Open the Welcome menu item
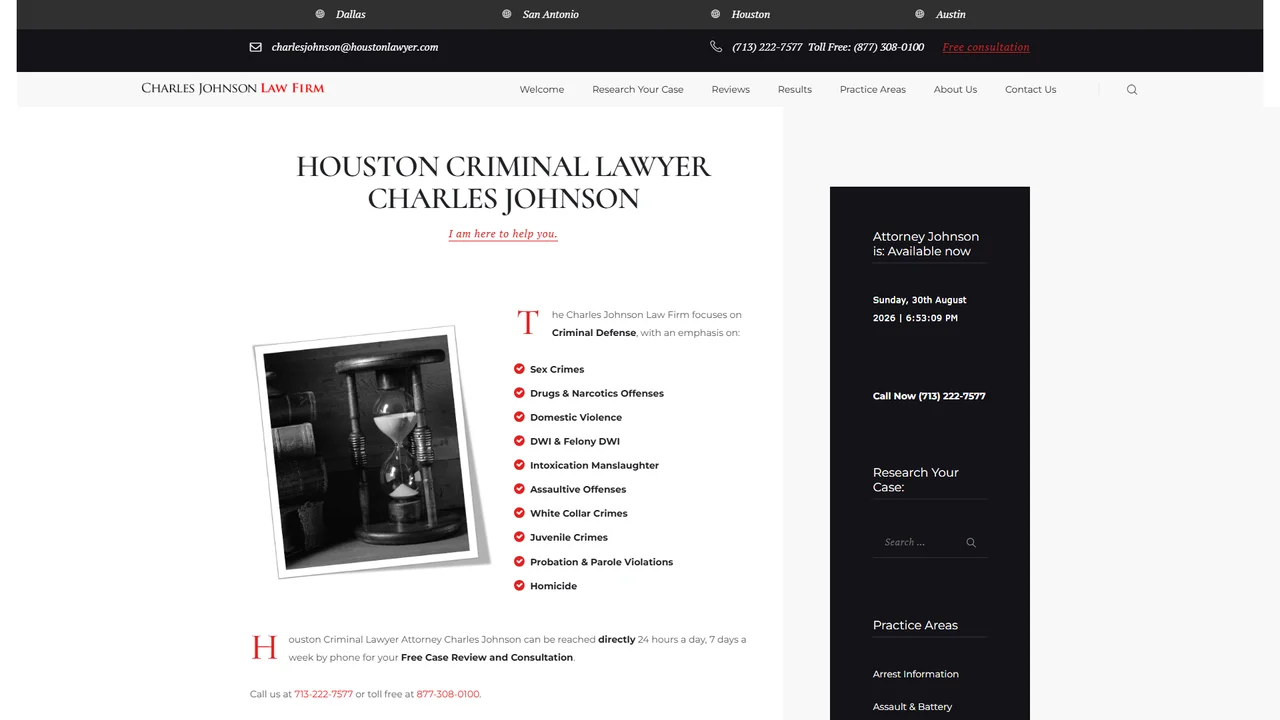Image resolution: width=1280 pixels, height=720 pixels. pos(542,90)
